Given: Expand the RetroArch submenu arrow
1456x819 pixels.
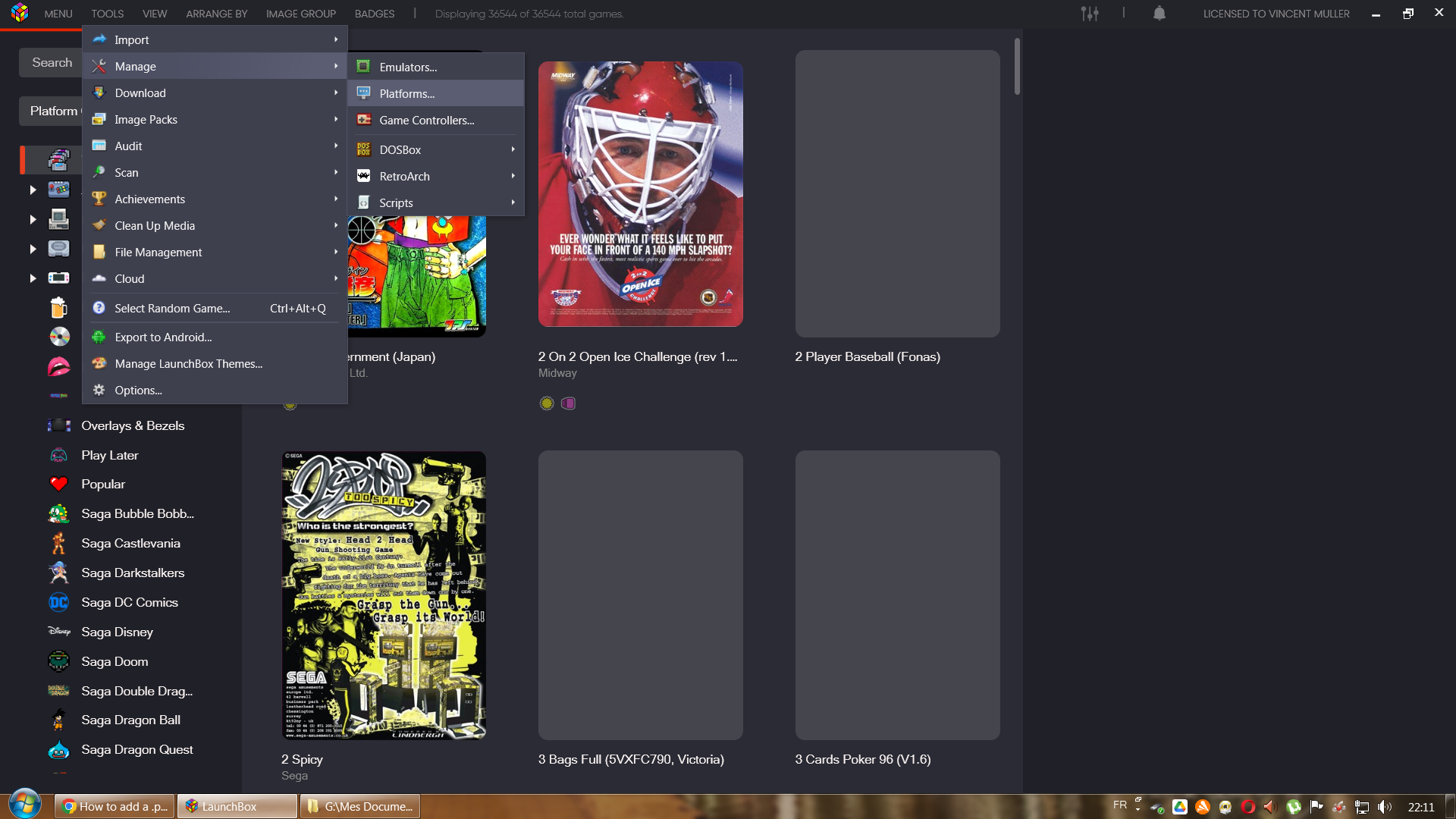Looking at the screenshot, I should [513, 176].
